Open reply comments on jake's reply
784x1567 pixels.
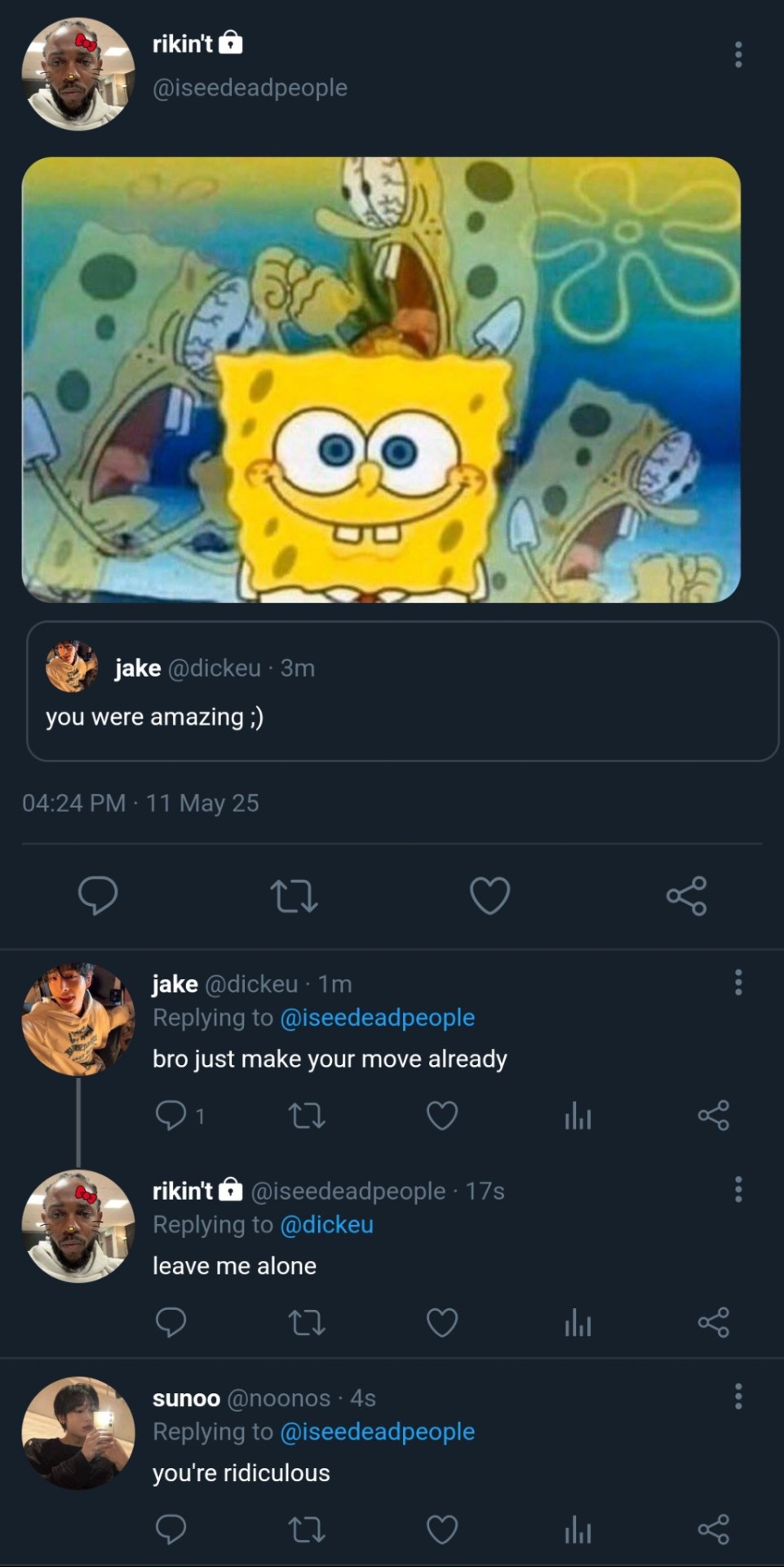[x=171, y=1115]
